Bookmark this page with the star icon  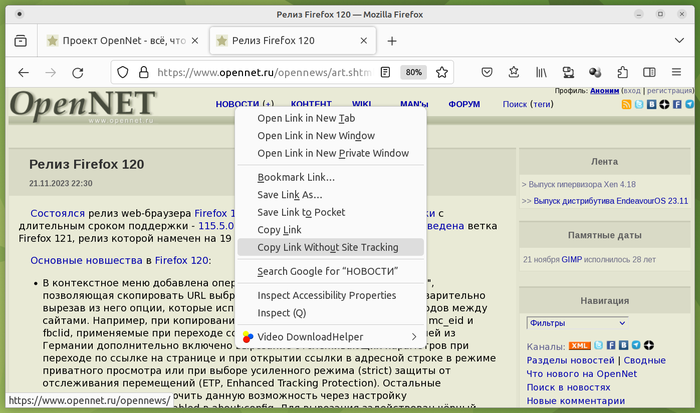point(442,72)
